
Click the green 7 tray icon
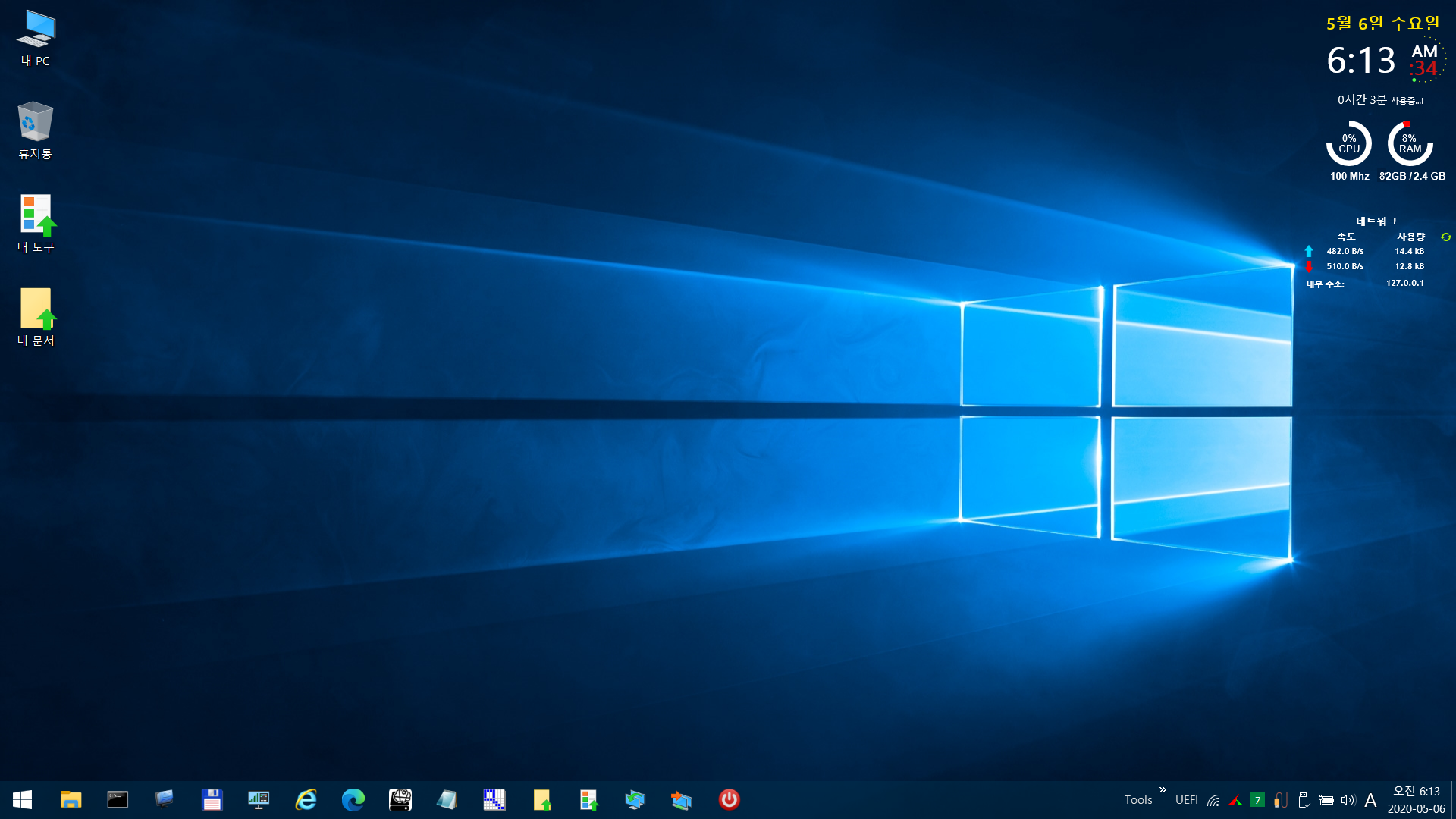point(1257,800)
